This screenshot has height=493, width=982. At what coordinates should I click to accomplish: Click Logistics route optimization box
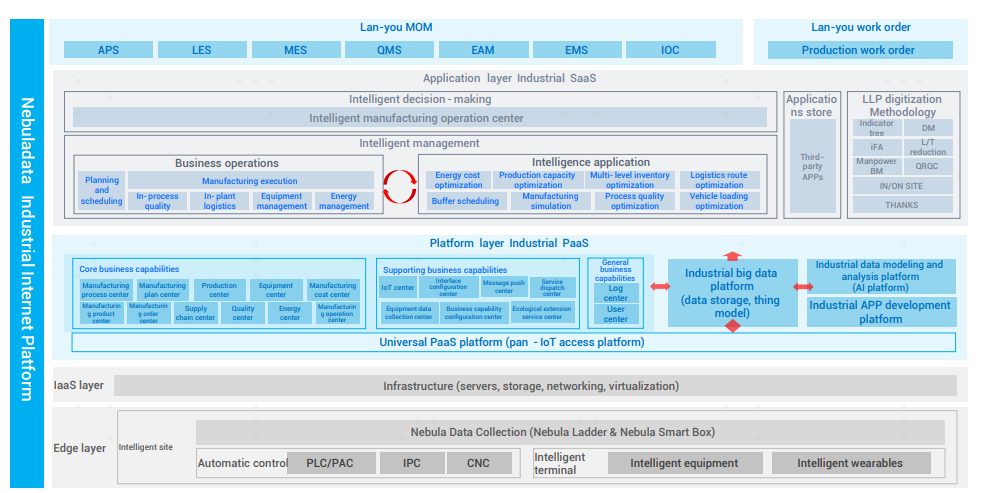(720, 180)
